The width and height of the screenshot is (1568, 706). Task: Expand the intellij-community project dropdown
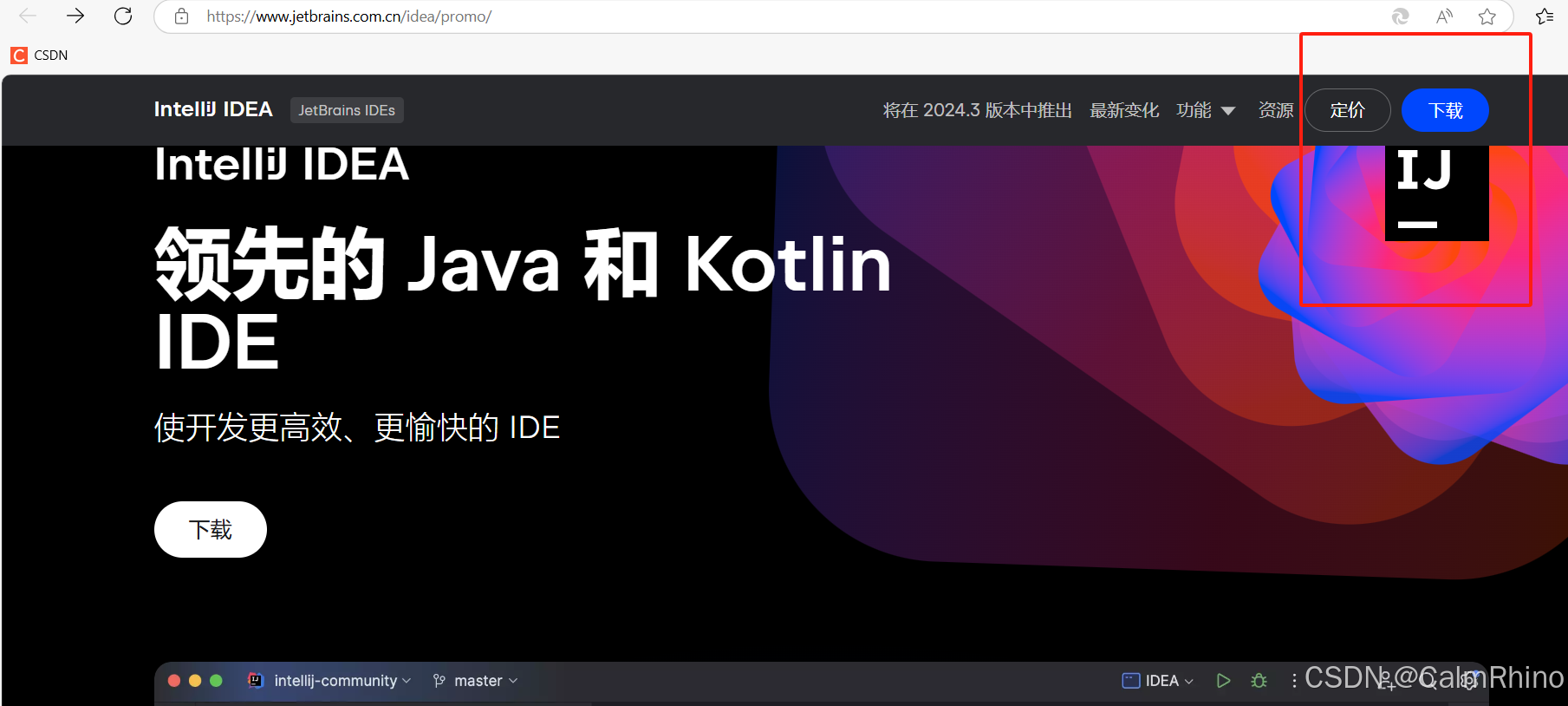pos(342,681)
